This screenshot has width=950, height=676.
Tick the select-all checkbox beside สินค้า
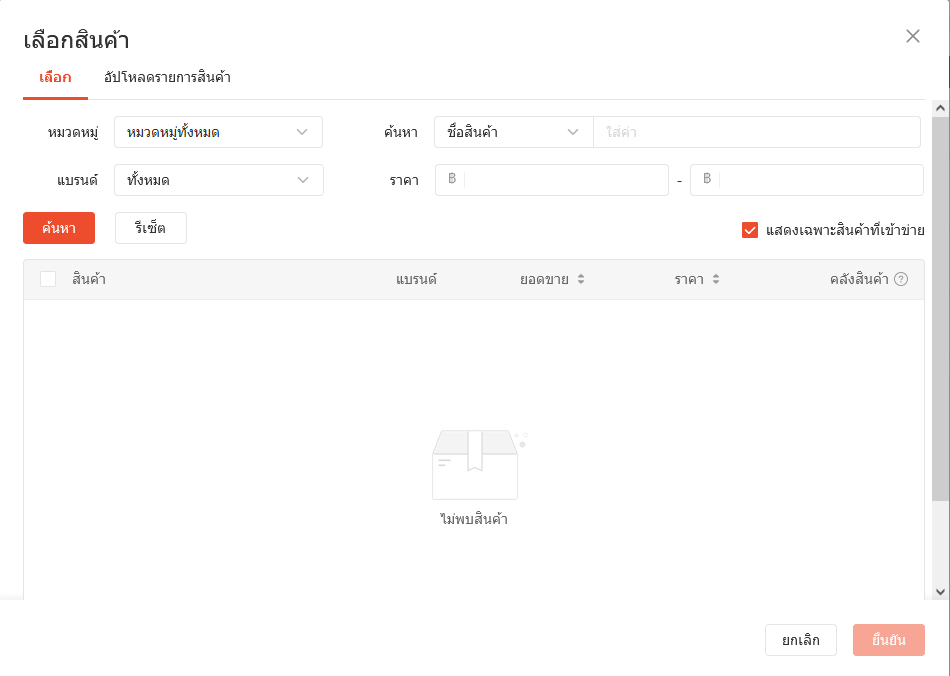(x=48, y=279)
